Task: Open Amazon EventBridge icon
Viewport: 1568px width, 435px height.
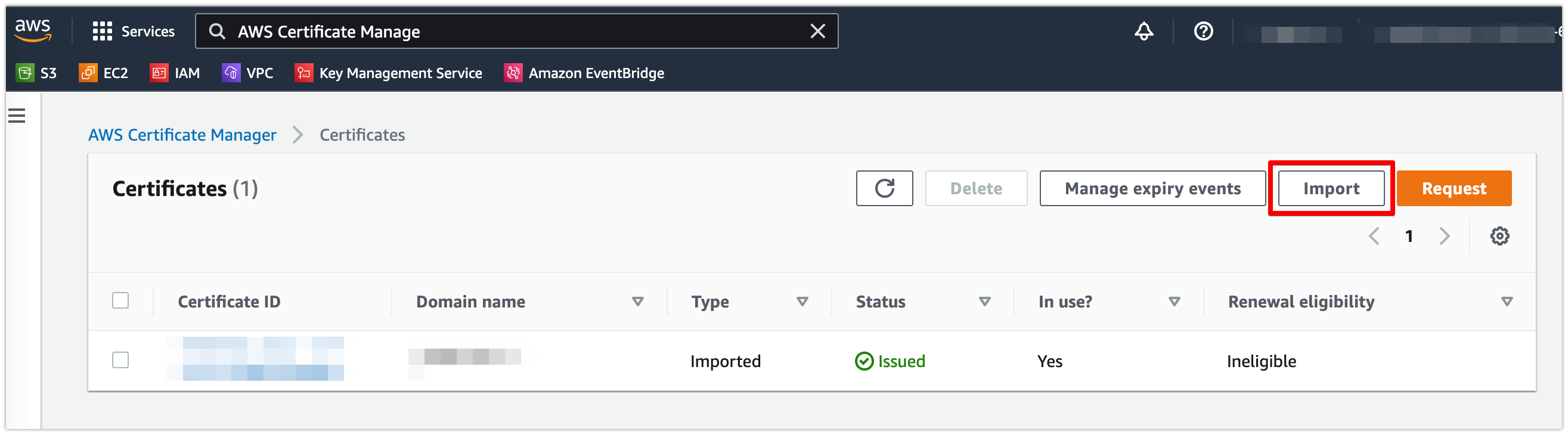Action: pyautogui.click(x=513, y=73)
